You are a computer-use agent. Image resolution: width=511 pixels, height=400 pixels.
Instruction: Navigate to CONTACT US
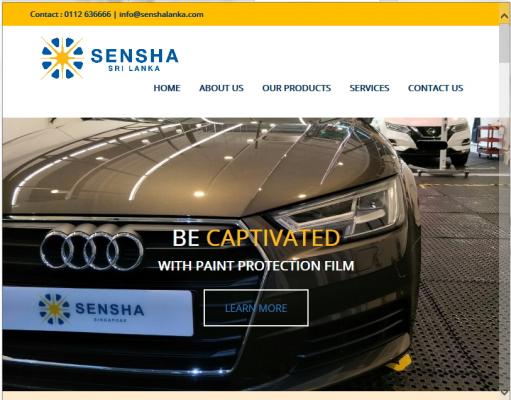click(x=435, y=88)
